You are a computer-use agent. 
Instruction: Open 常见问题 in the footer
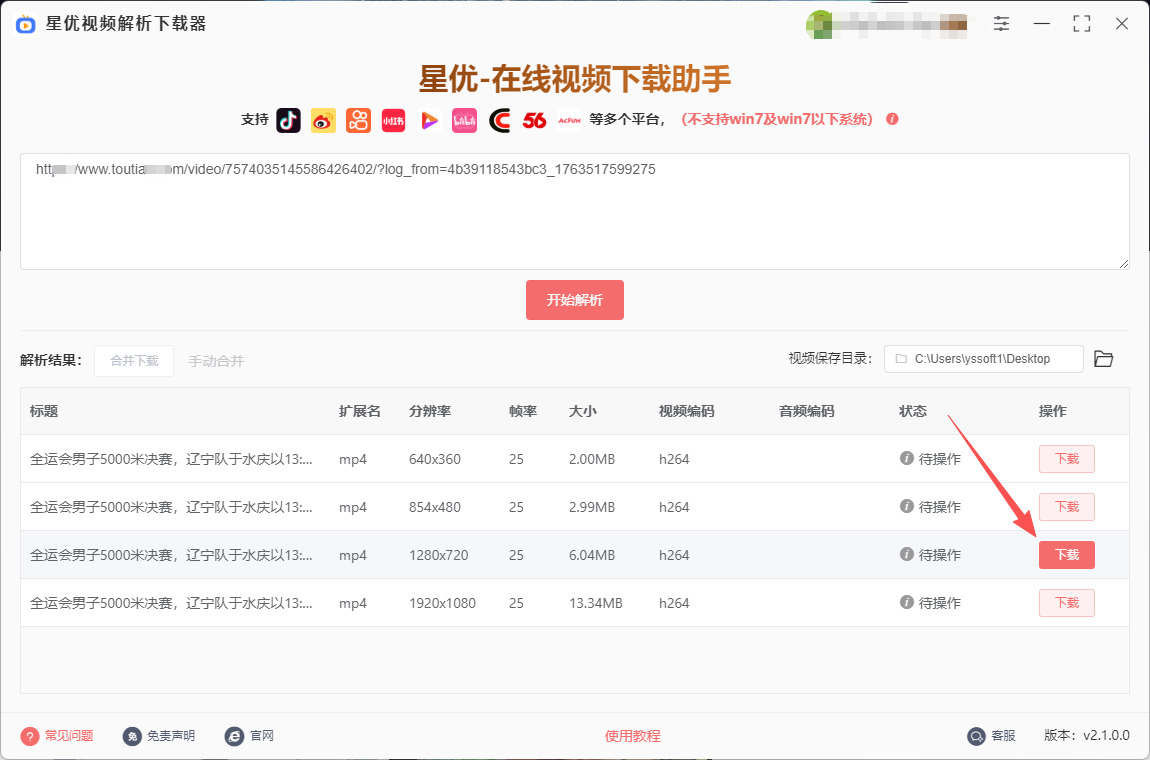point(68,736)
